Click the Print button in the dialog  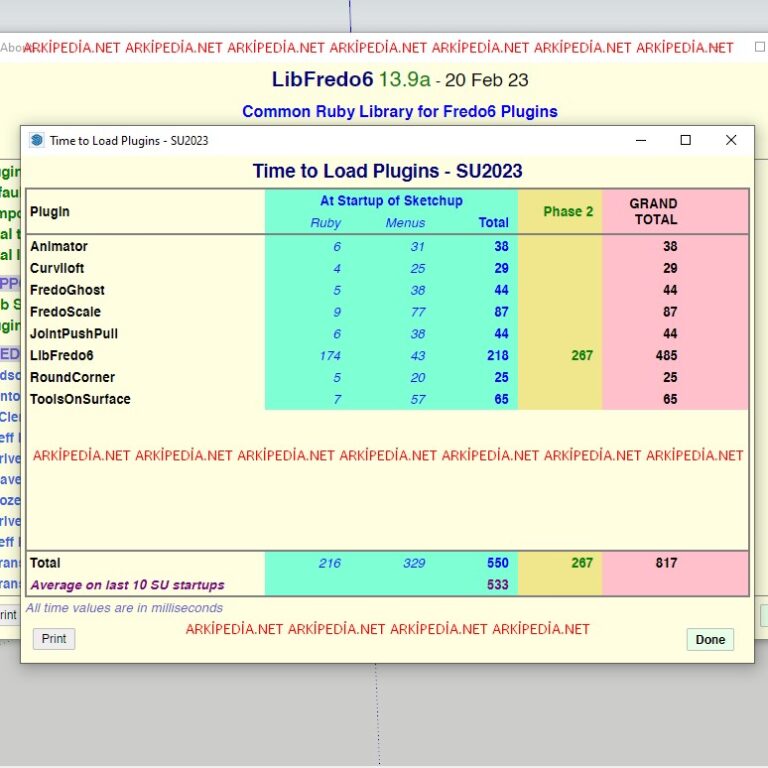pos(54,639)
